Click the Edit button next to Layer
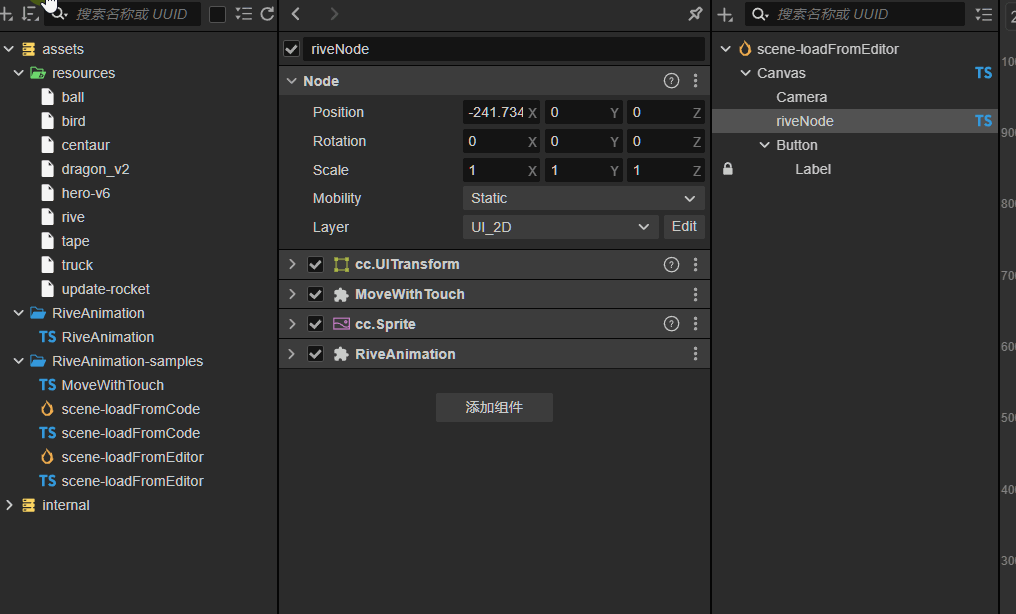1016x614 pixels. [684, 227]
